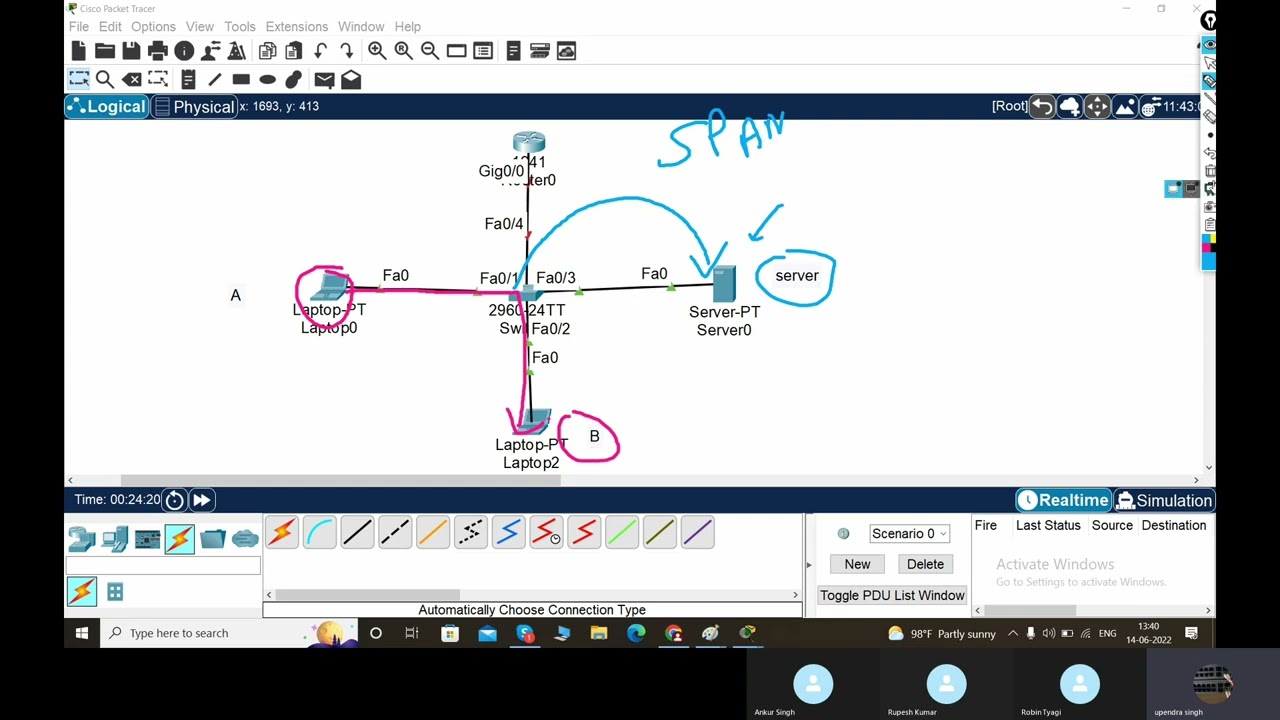Screen dimensions: 1280x720
Task: Open the Tools menu
Action: click(x=240, y=26)
